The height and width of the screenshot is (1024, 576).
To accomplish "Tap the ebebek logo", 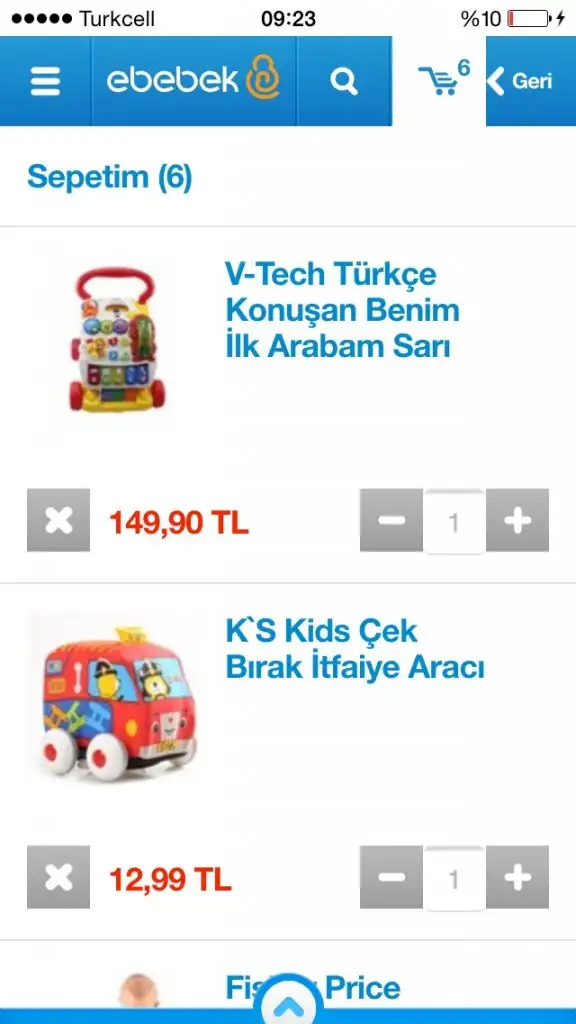I will [193, 80].
